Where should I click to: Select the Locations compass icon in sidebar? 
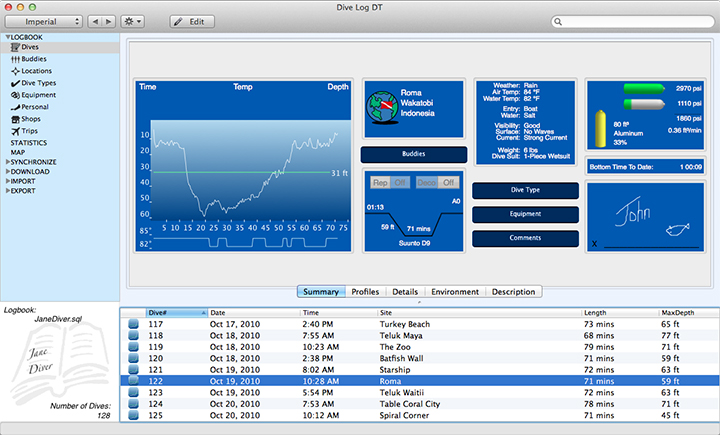point(15,71)
